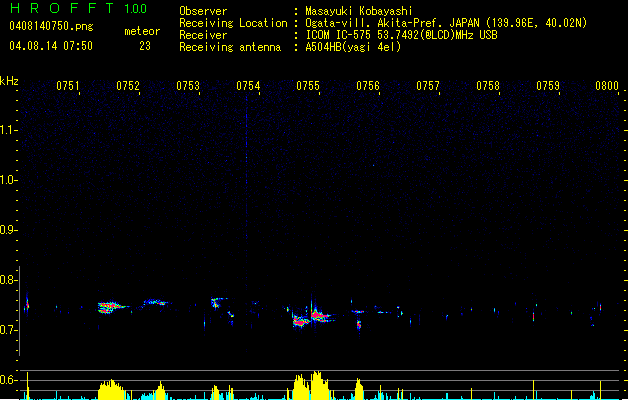This screenshot has width=629, height=400.
Task: Click the 0753 time axis marker
Action: tap(188, 86)
